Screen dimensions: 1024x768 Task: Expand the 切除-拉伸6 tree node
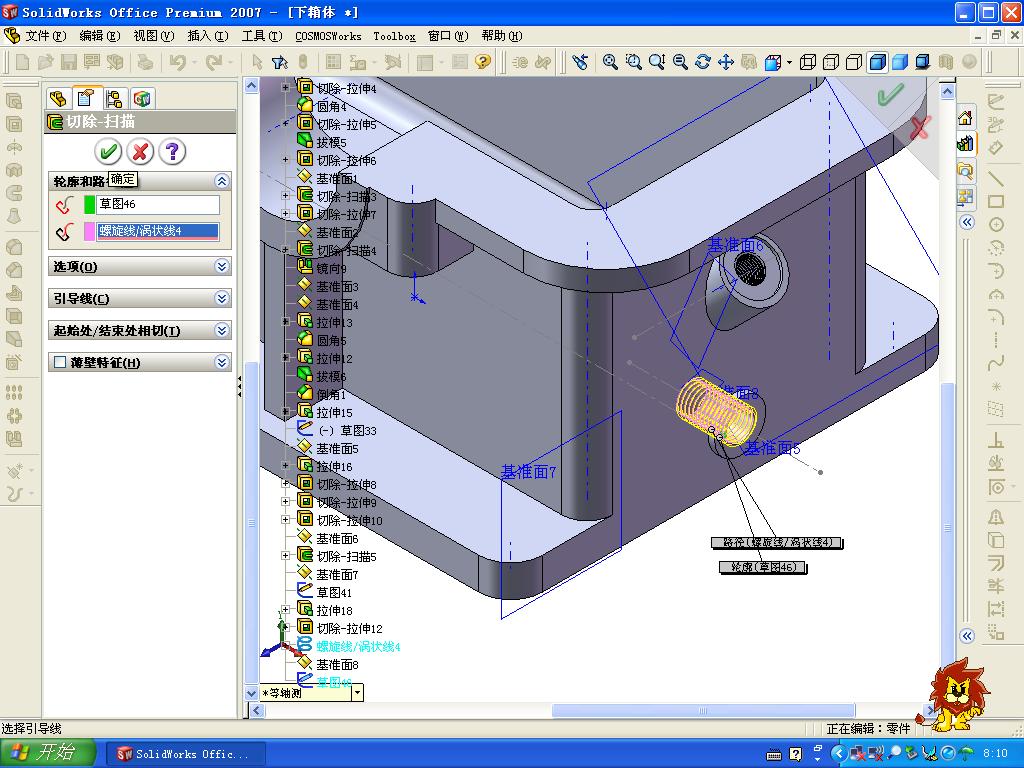(x=285, y=159)
